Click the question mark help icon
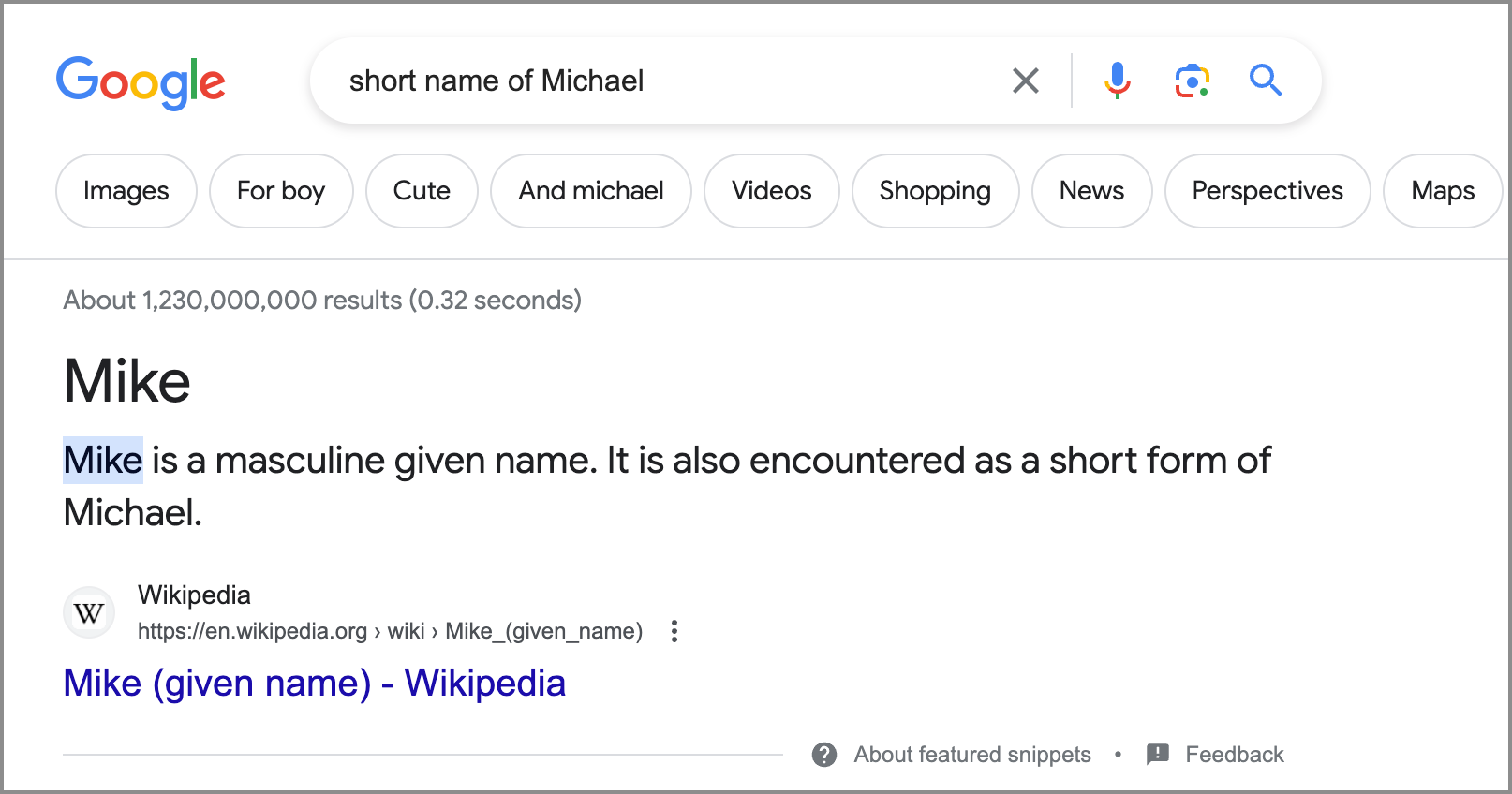 (824, 755)
